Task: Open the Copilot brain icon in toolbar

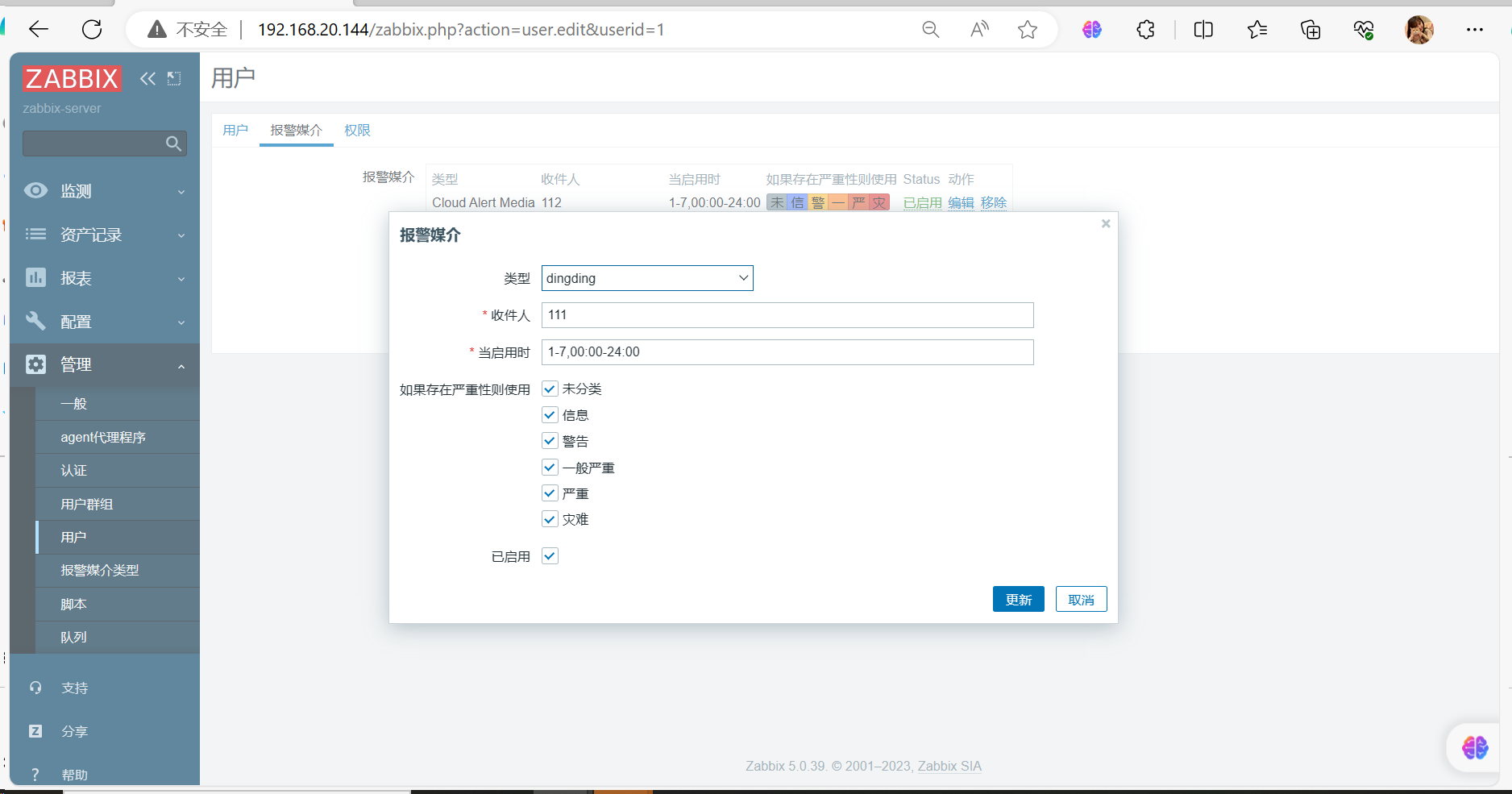Action: (1092, 30)
